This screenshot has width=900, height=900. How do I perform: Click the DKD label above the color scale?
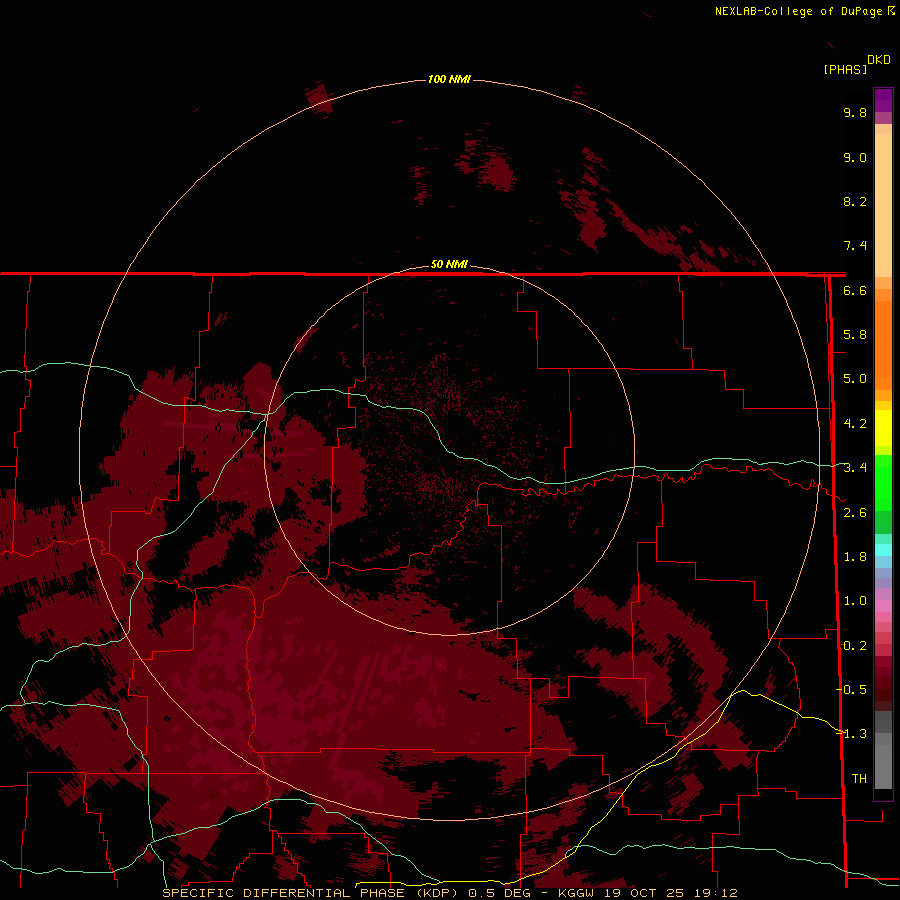click(x=879, y=60)
